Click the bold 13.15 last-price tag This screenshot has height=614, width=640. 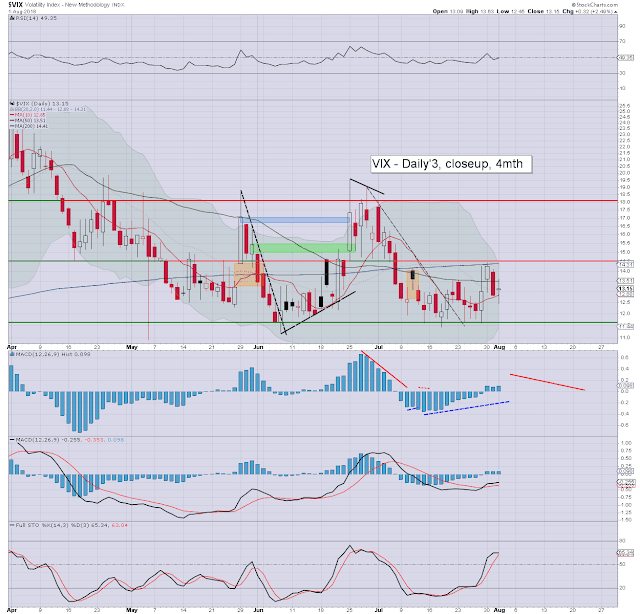click(x=626, y=289)
